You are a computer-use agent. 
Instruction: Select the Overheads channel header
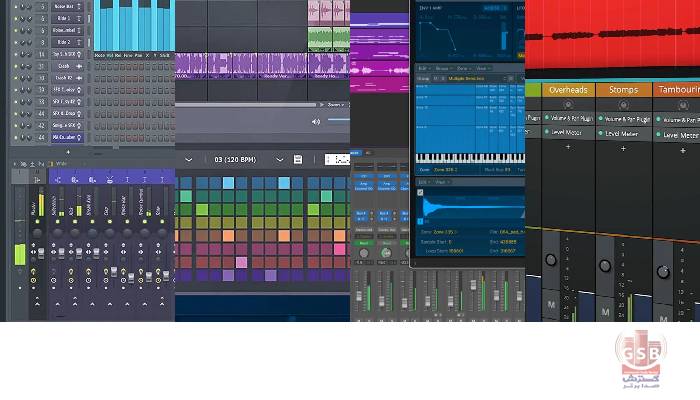pos(568,89)
